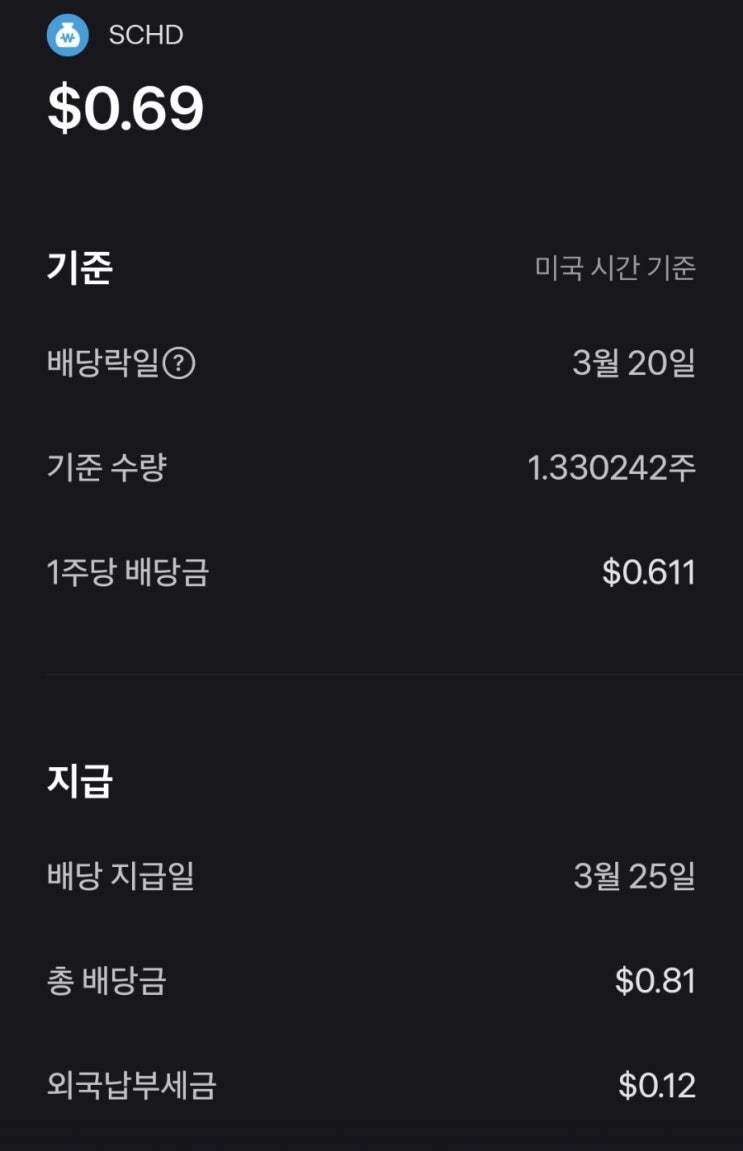The height and width of the screenshot is (1151, 743).
Task: Select the 3월 20일 ex-dividend date
Action: point(633,363)
